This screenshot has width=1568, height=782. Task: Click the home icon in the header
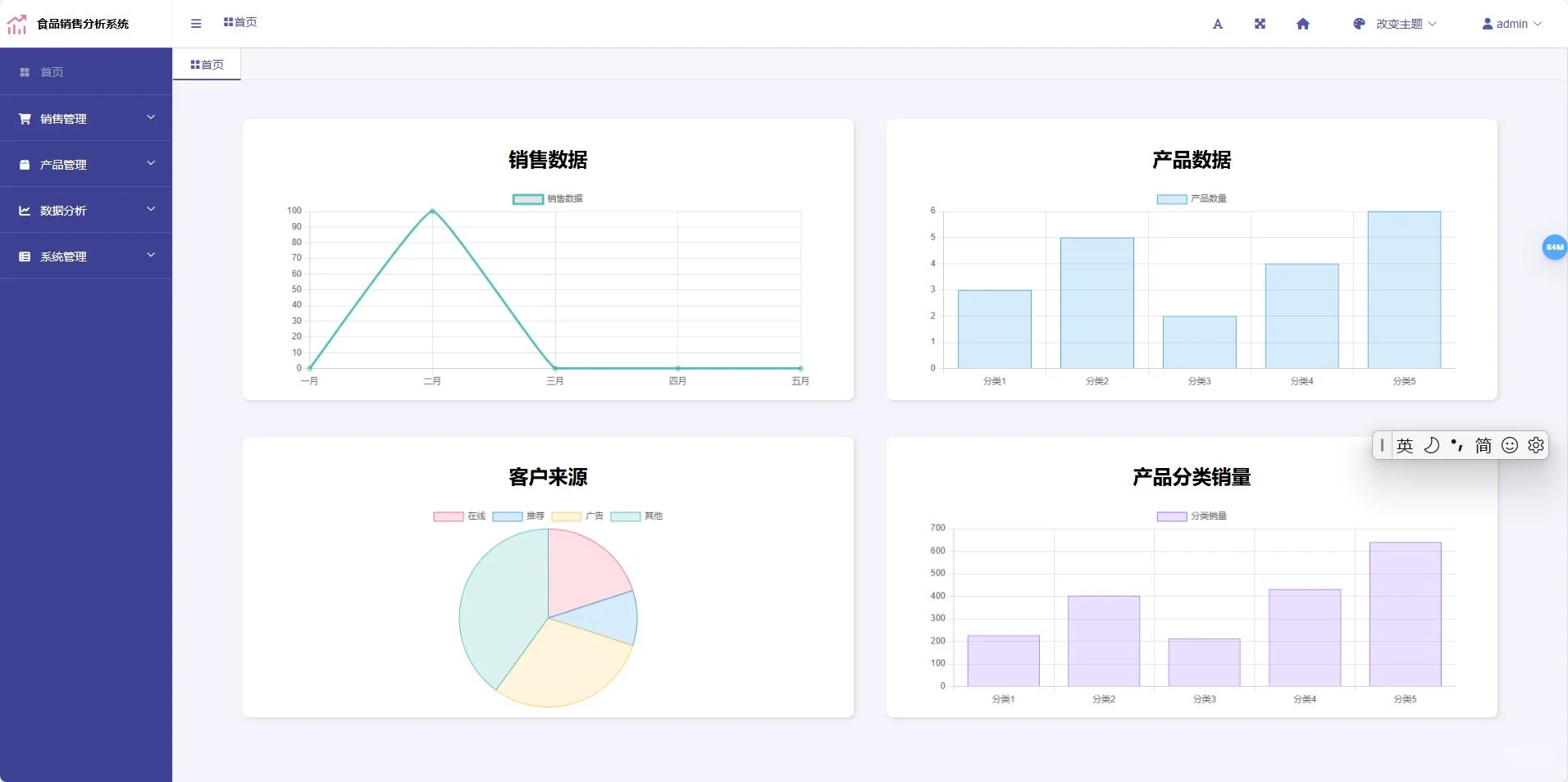coord(1302,24)
